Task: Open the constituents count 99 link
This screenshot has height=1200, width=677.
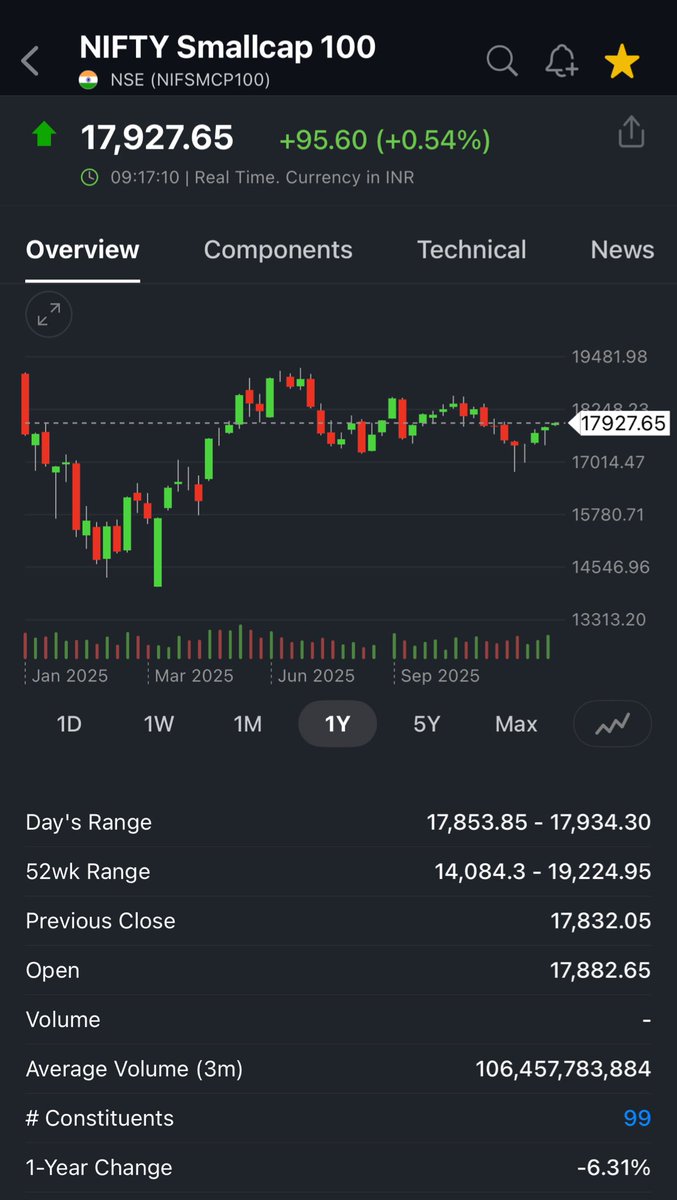Action: pos(637,1118)
